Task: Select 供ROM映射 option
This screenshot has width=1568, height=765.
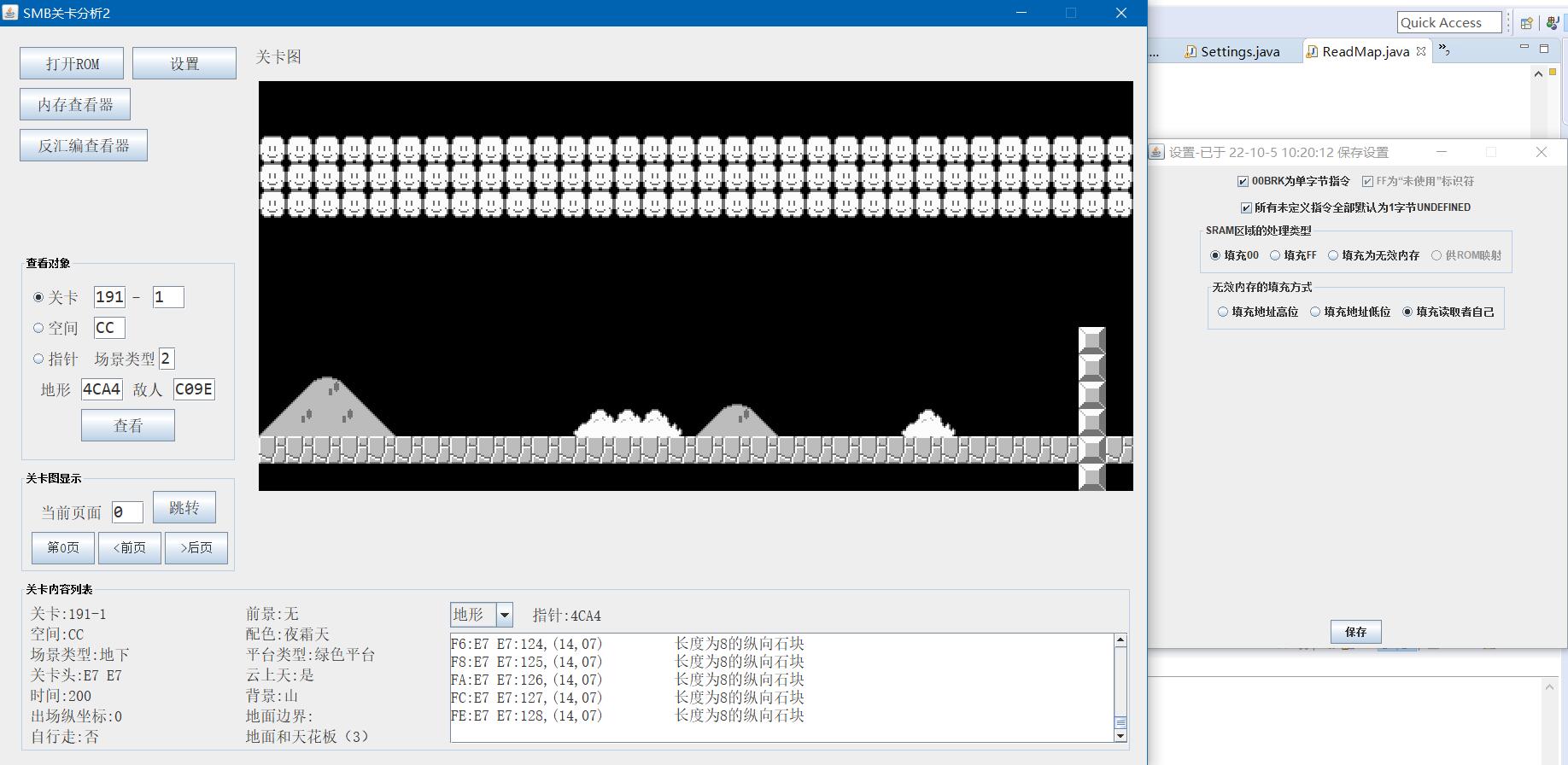Action: (x=1436, y=255)
